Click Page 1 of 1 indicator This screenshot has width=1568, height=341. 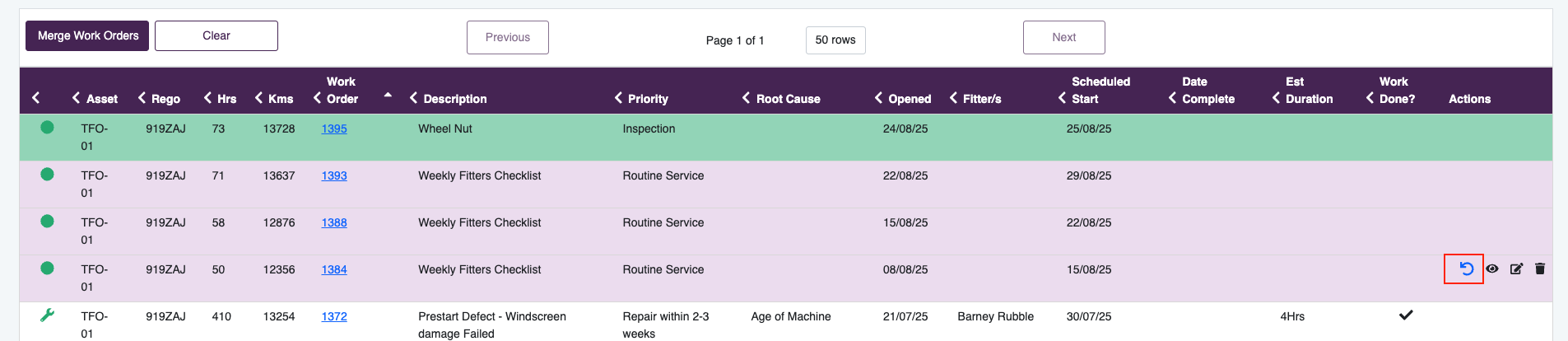(735, 40)
